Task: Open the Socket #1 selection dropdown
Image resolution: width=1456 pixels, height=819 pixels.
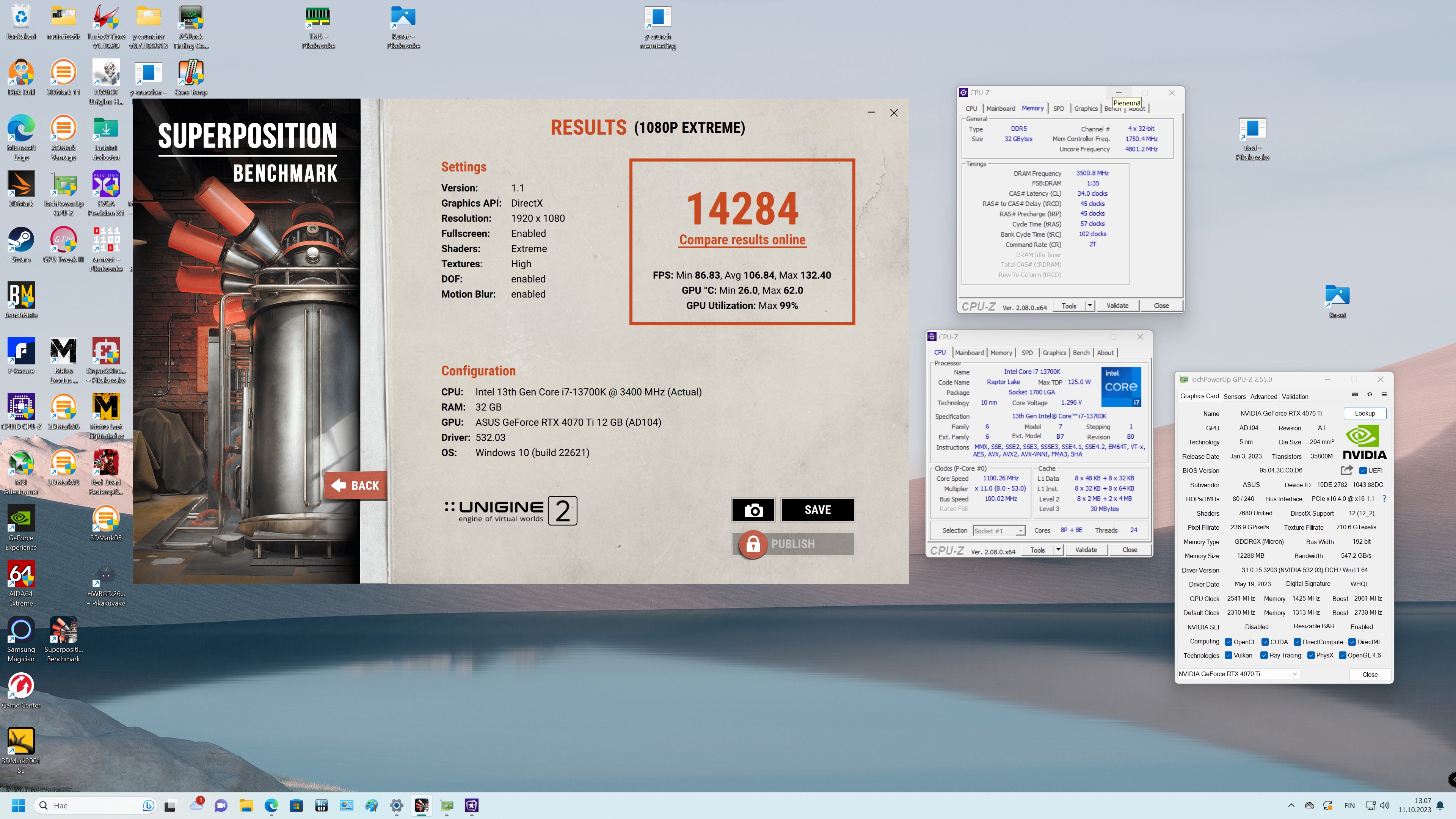Action: [999, 530]
